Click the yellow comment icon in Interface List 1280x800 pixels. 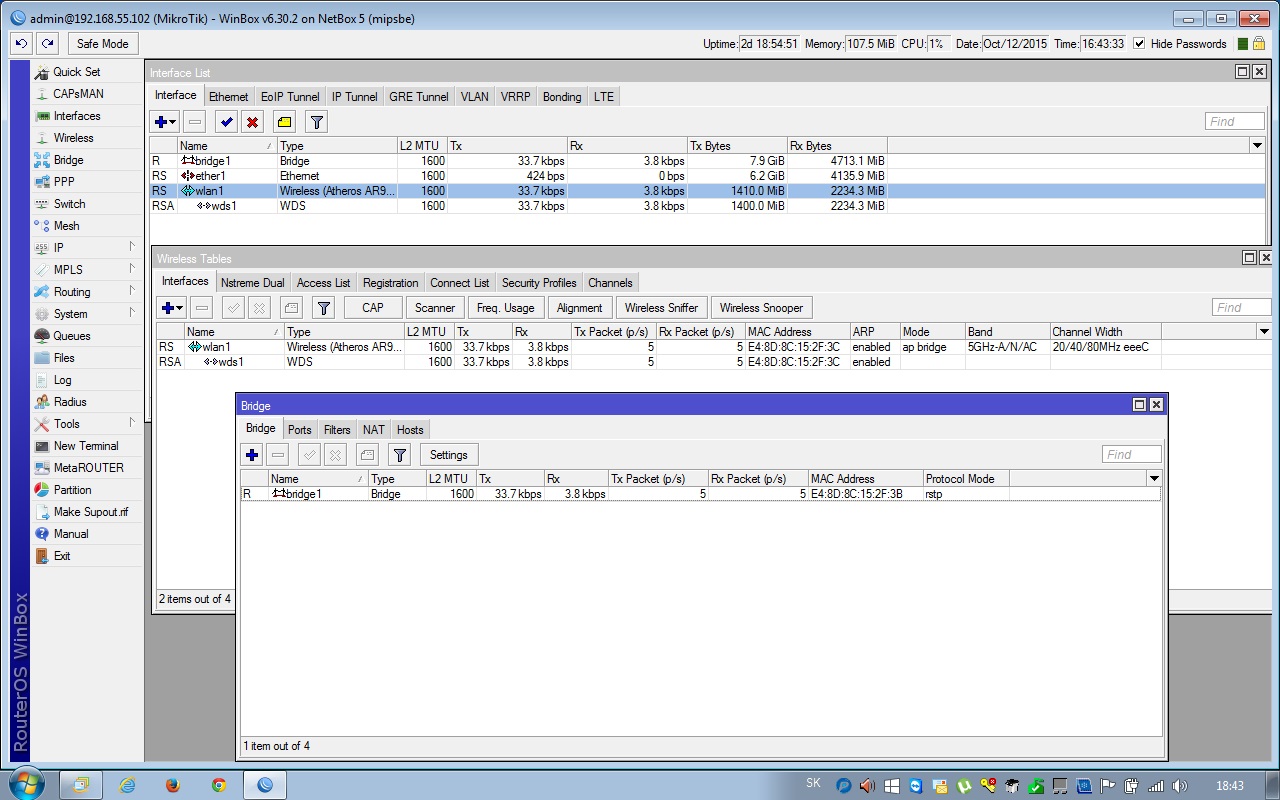point(285,122)
